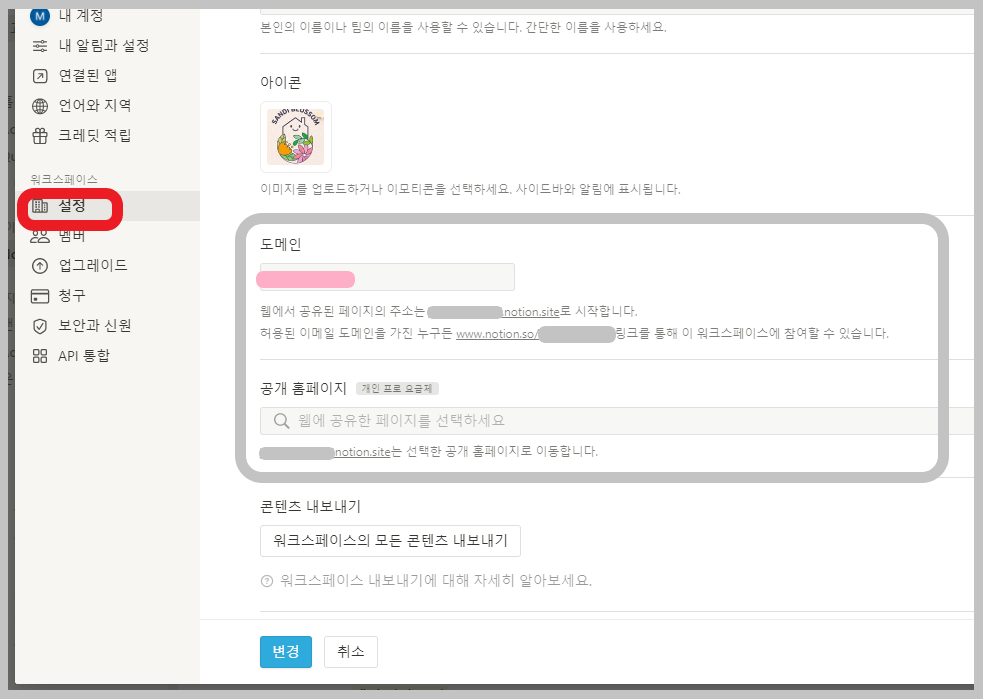Click the 취소 button
Screen dimensions: 983x699
350,651
